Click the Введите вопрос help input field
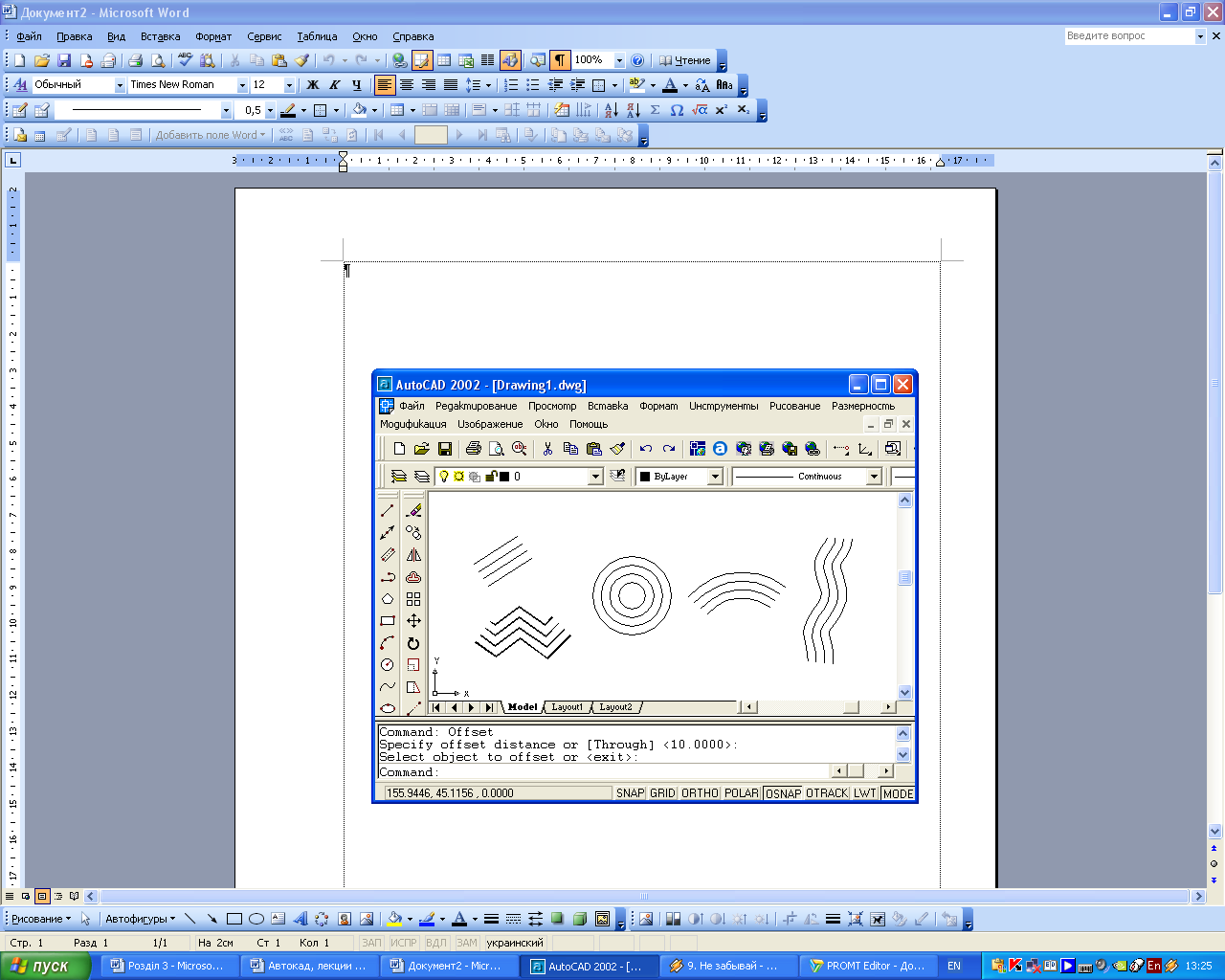 coord(1129,35)
